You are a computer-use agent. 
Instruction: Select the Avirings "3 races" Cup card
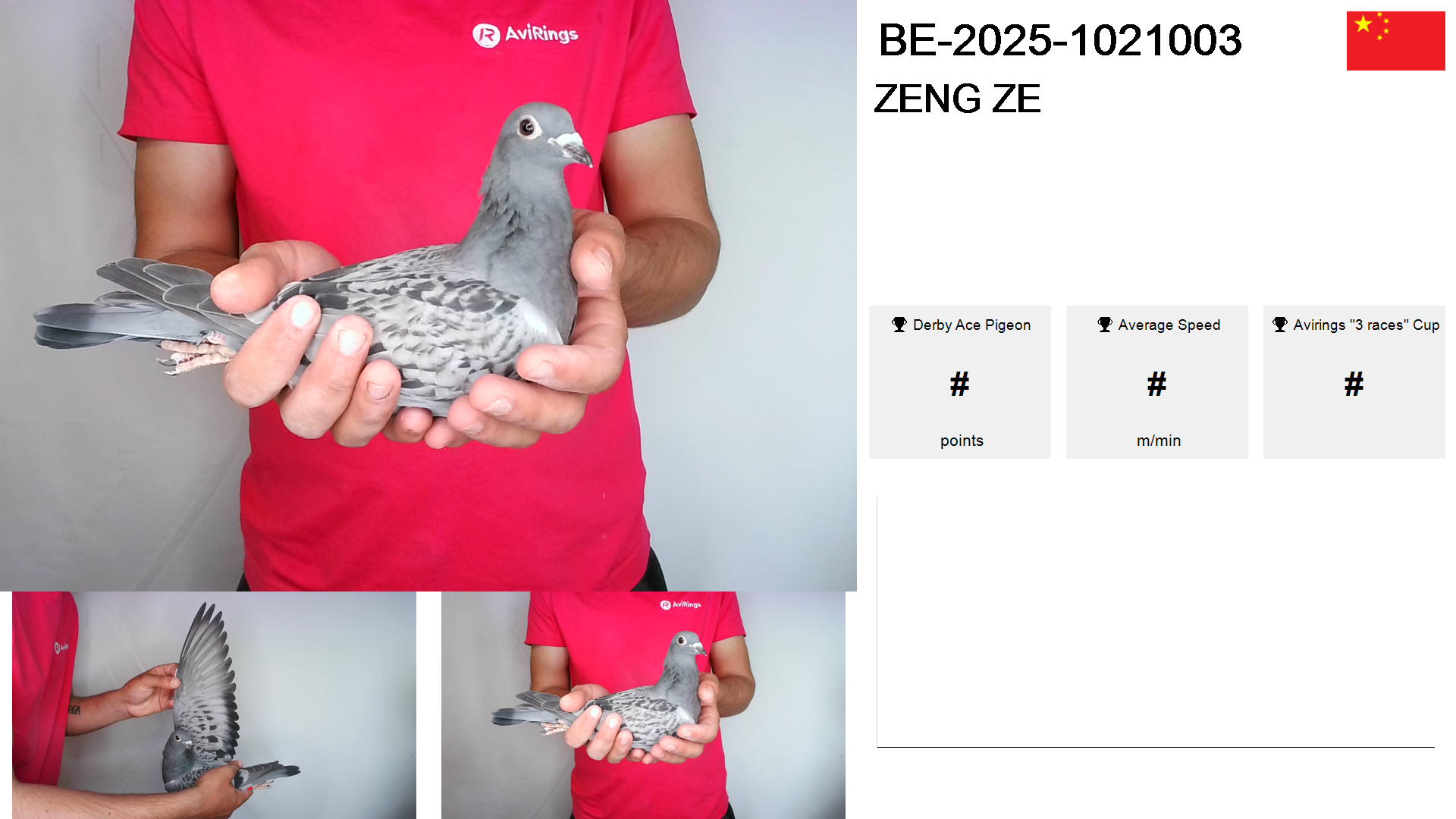click(1354, 382)
